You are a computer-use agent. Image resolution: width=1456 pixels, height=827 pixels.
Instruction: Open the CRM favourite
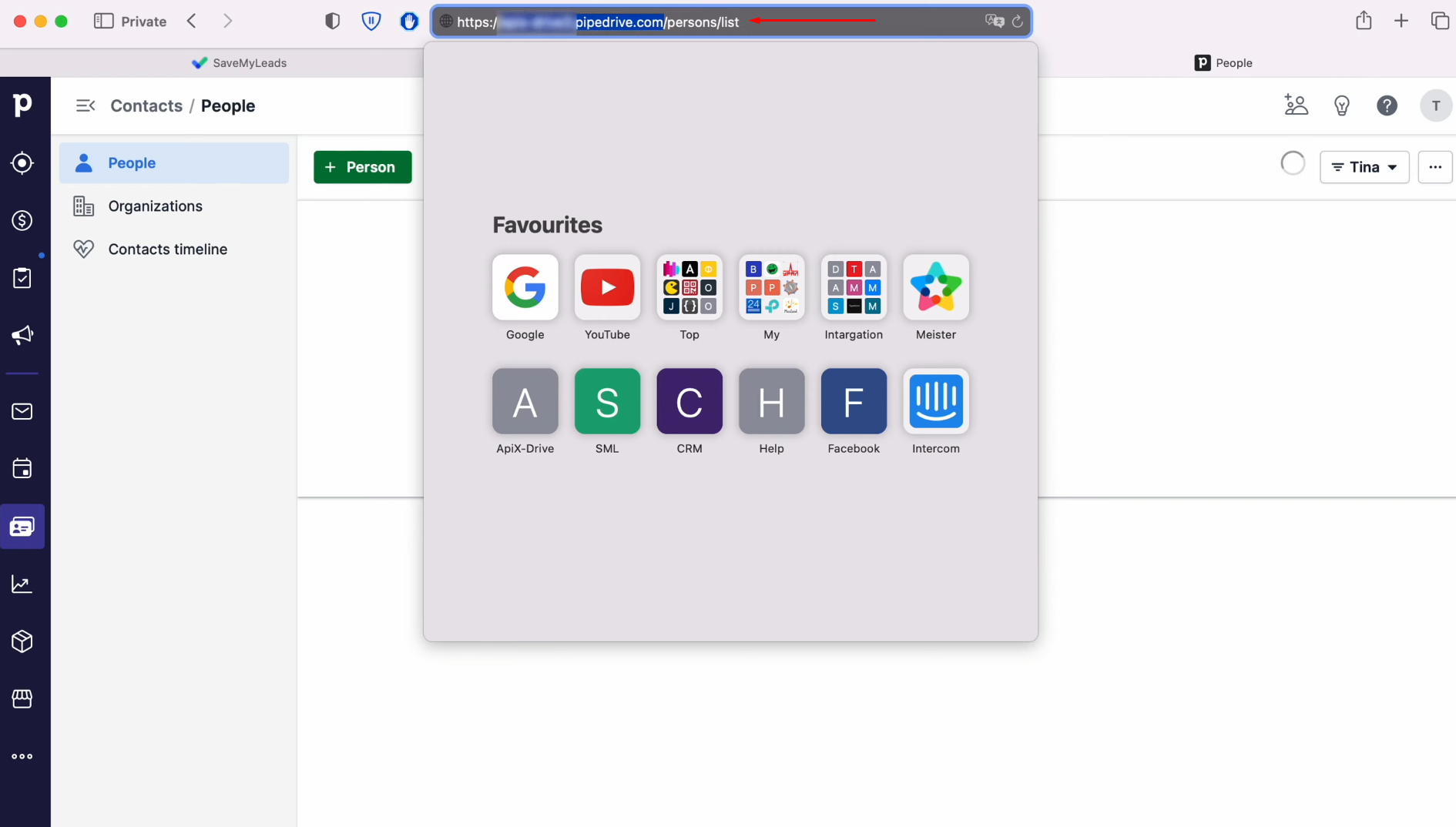689,401
